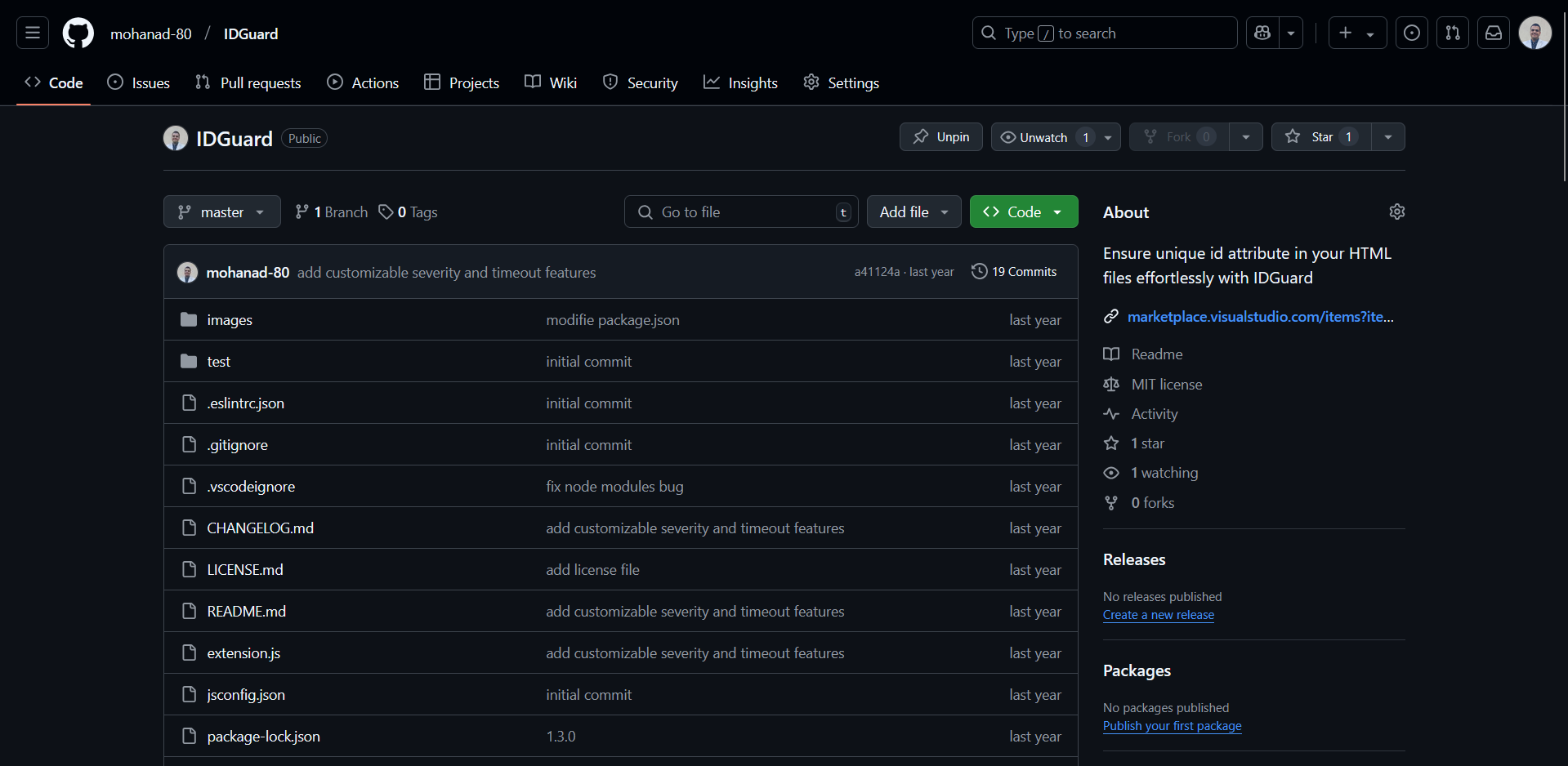Click the Copilot icon in the header
The image size is (1568, 766).
click(1262, 33)
